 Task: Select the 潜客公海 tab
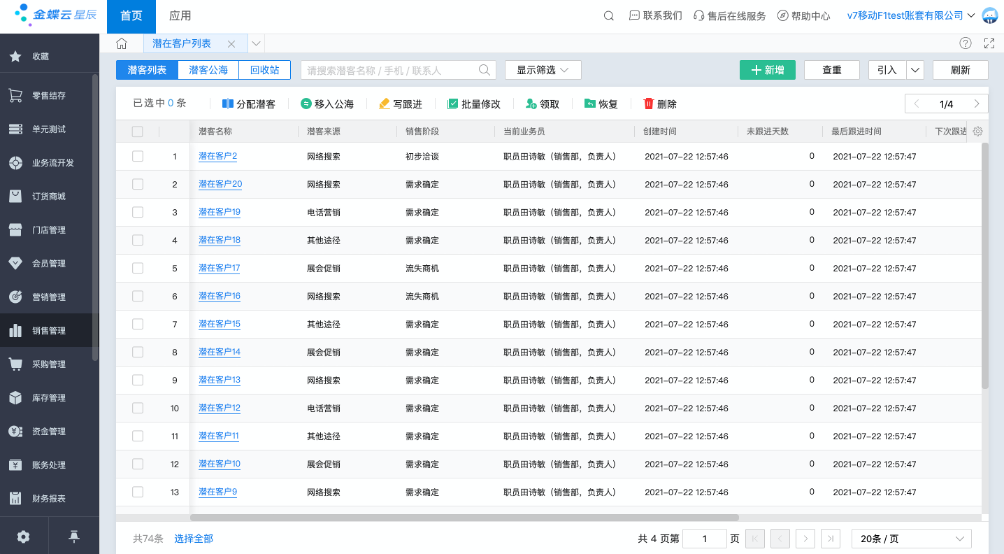[x=208, y=70]
